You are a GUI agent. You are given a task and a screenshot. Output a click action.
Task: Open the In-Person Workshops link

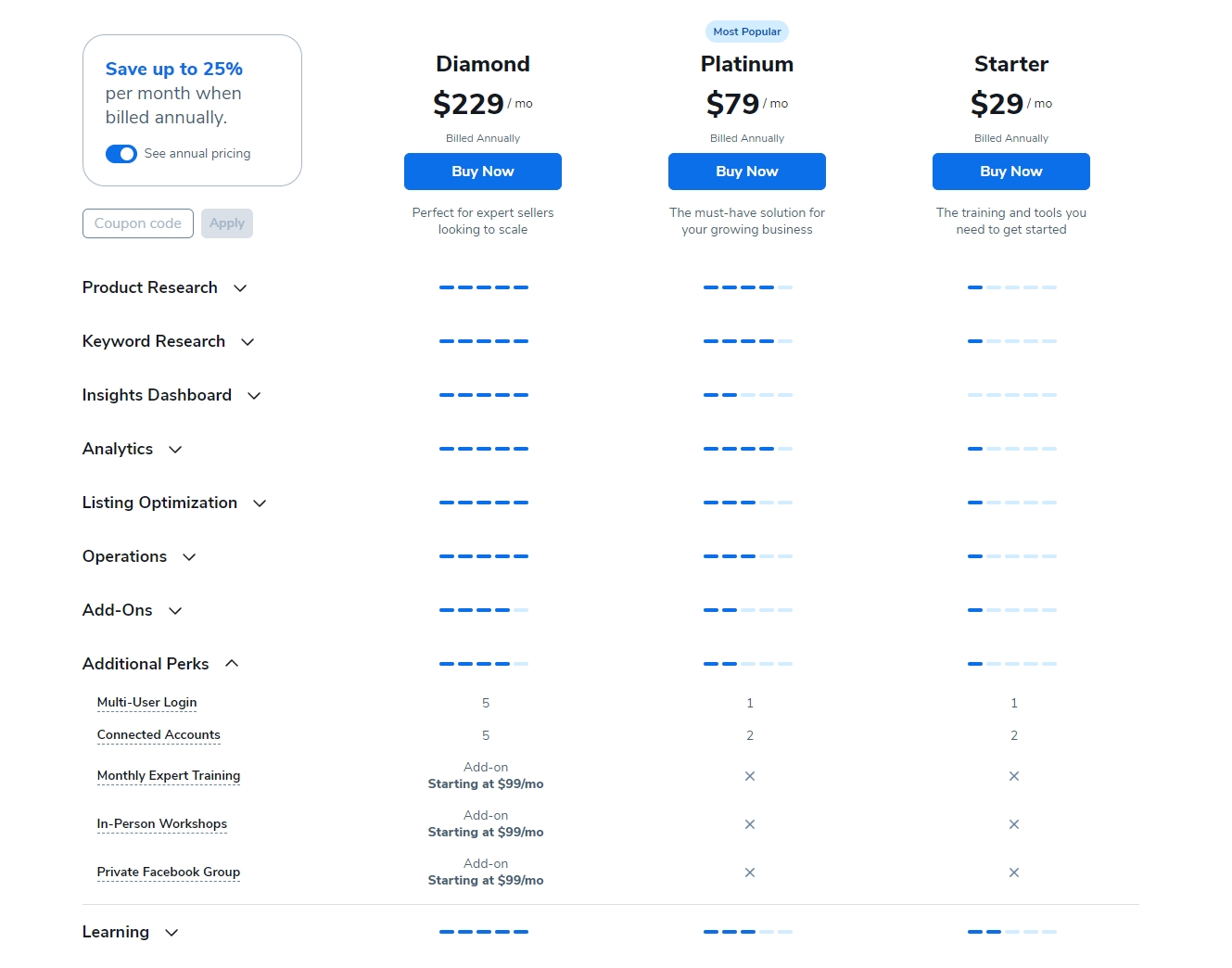(162, 824)
